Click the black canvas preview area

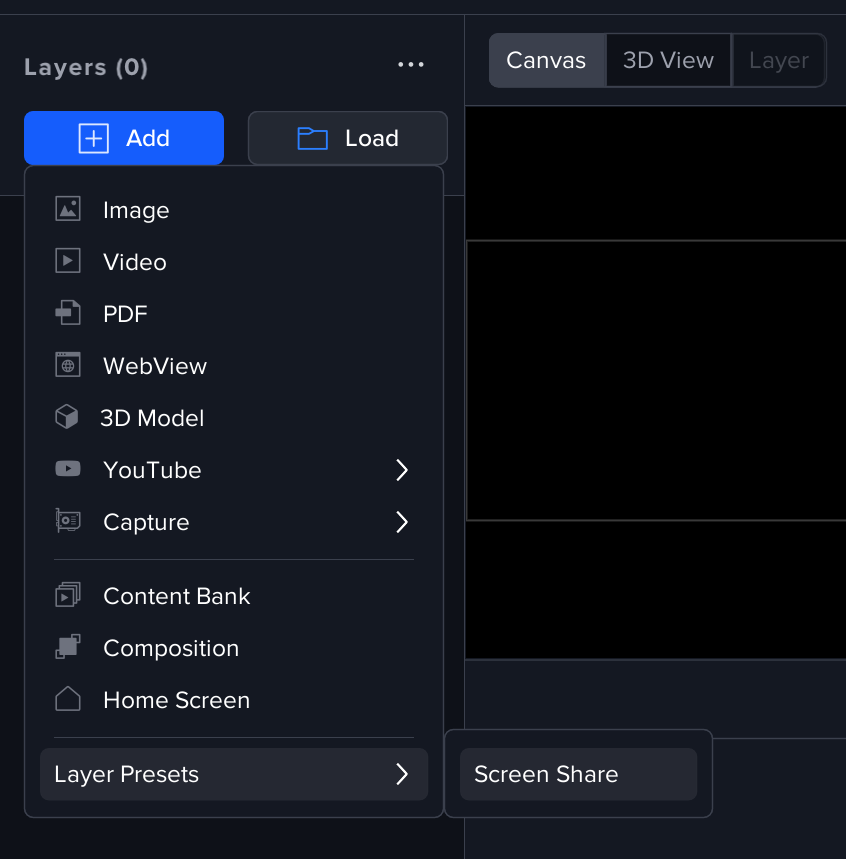coord(655,380)
